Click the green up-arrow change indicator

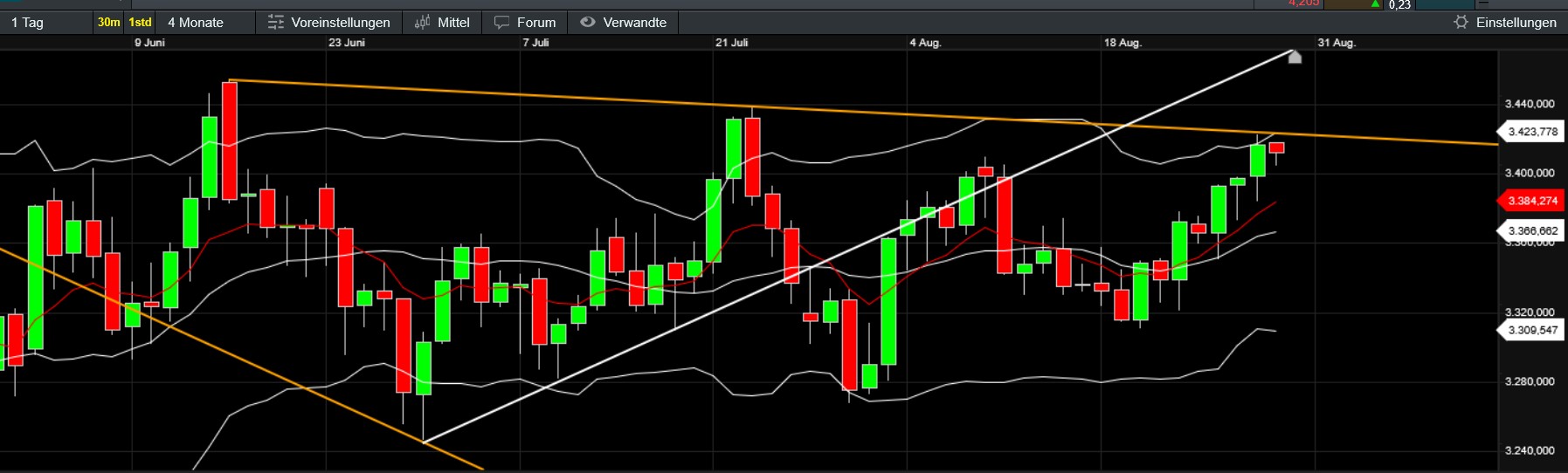click(1376, 4)
